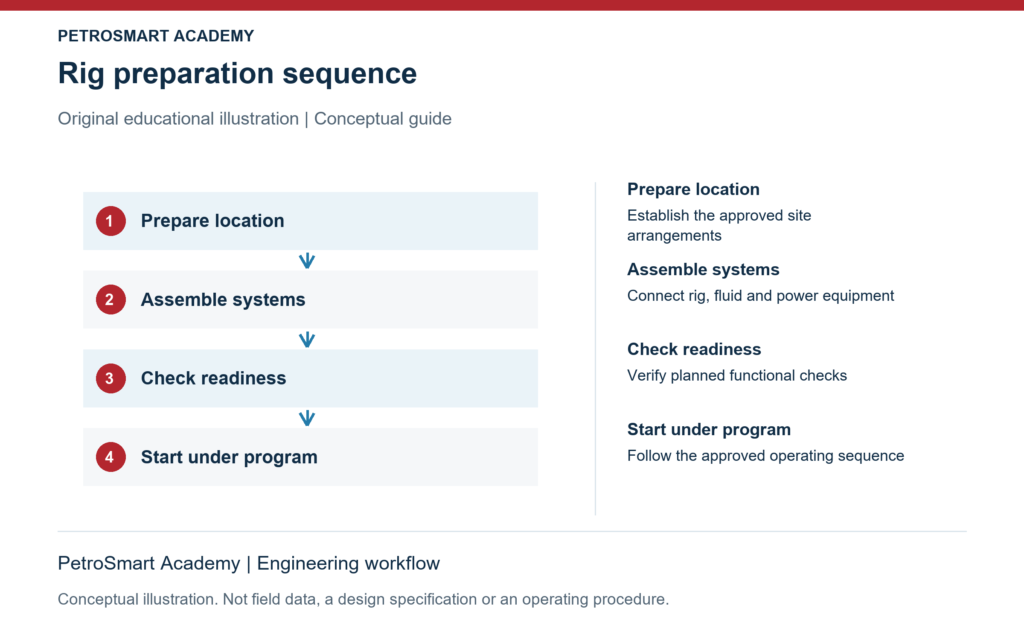Click the right-side 'Start under program' heading

[x=709, y=430]
